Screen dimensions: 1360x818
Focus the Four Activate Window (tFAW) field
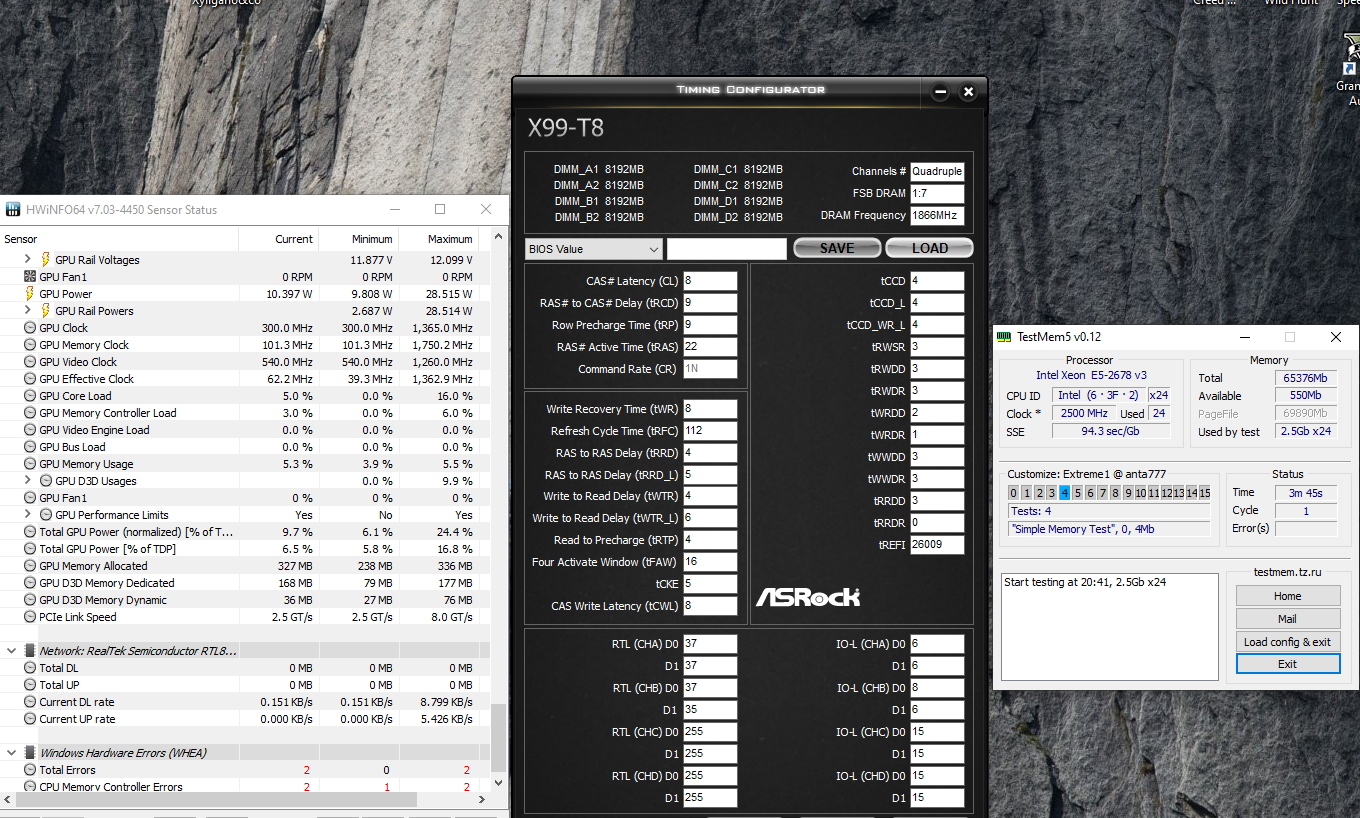pyautogui.click(x=710, y=562)
